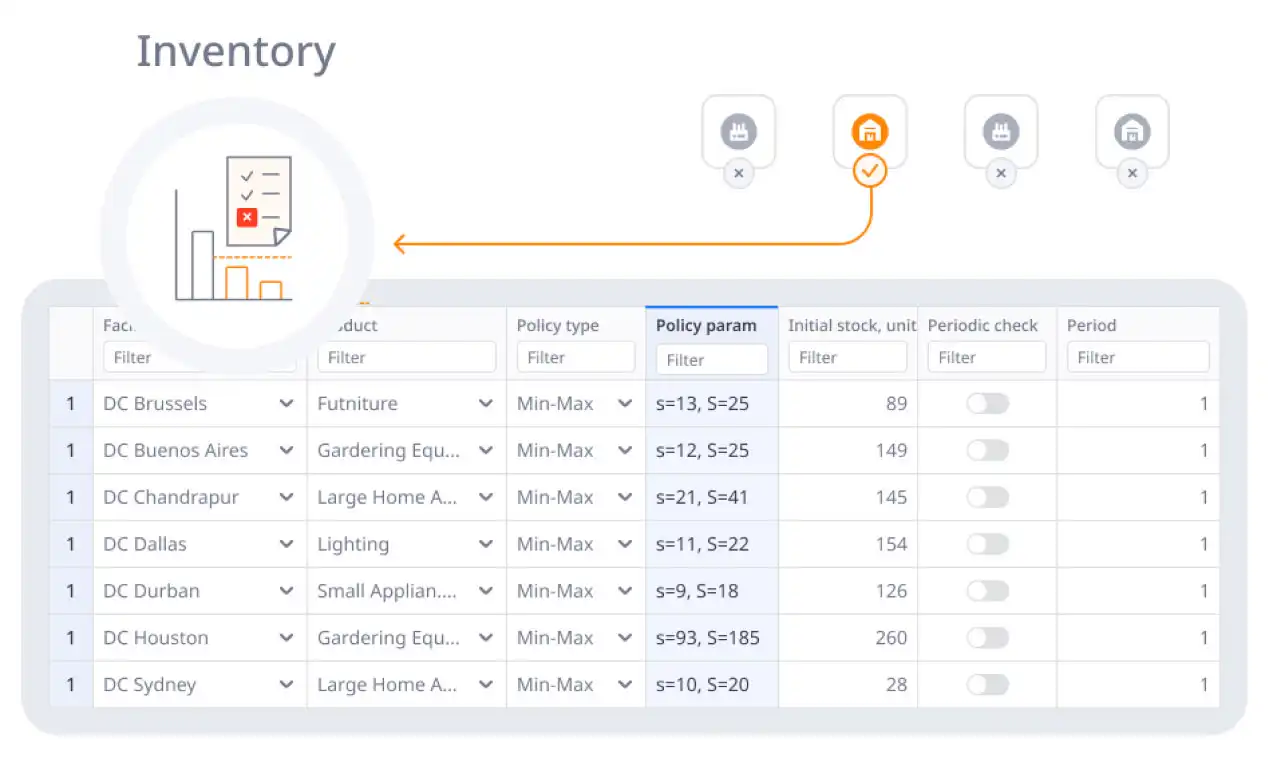This screenshot has height=758, width=1269.
Task: Click the X badge under first factory icon
Action: (738, 173)
